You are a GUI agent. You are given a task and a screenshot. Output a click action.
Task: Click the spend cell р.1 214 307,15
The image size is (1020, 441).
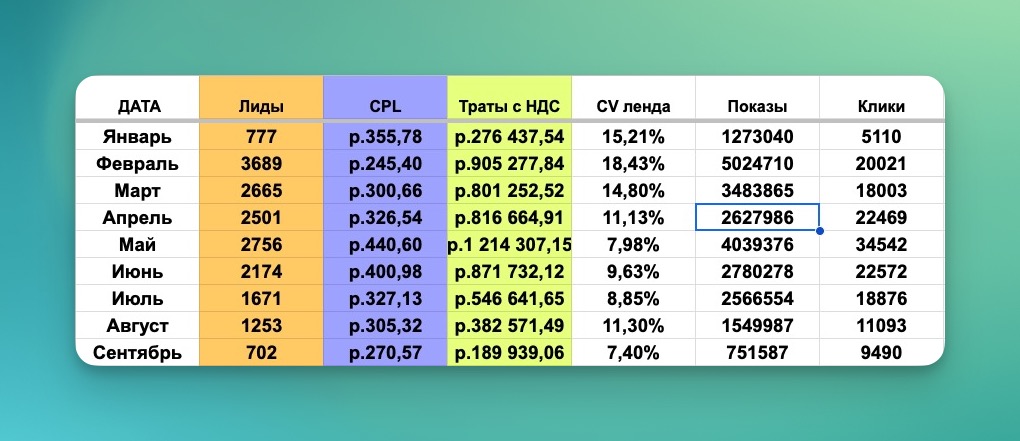coord(509,244)
